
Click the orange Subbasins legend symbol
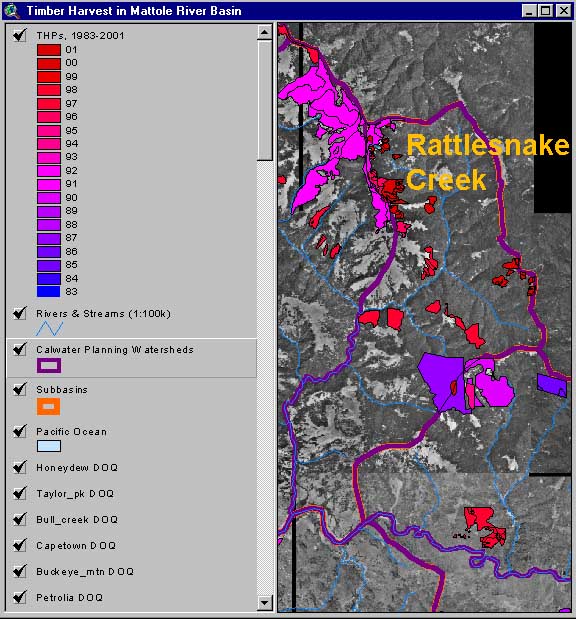pos(49,407)
